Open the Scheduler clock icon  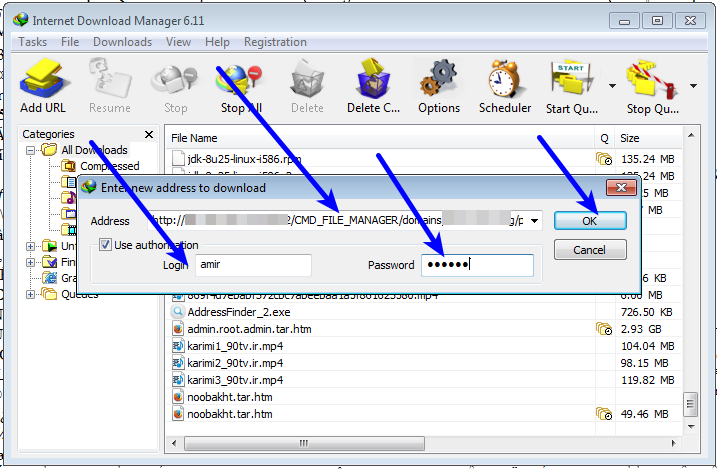[505, 80]
